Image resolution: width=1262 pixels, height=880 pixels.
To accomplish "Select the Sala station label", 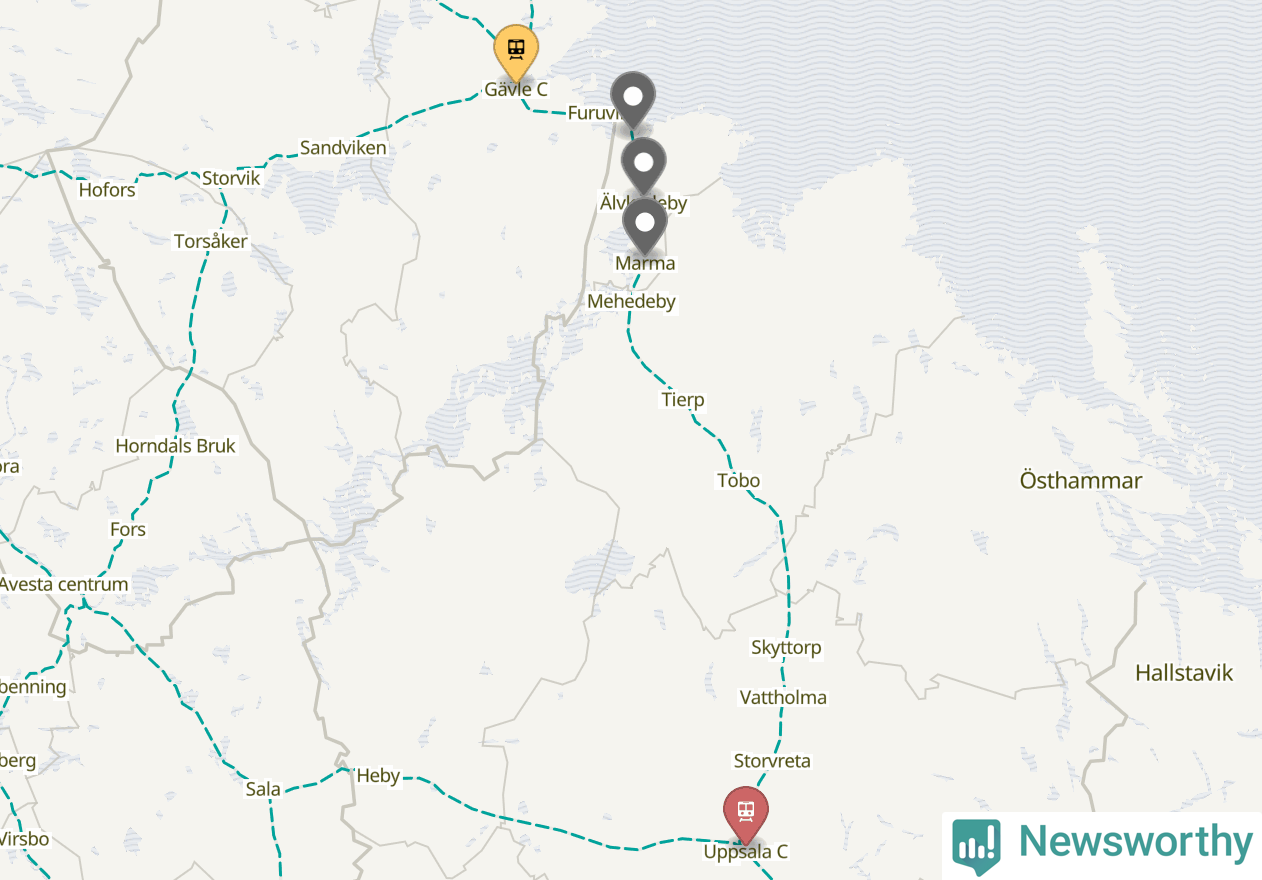I will click(263, 789).
